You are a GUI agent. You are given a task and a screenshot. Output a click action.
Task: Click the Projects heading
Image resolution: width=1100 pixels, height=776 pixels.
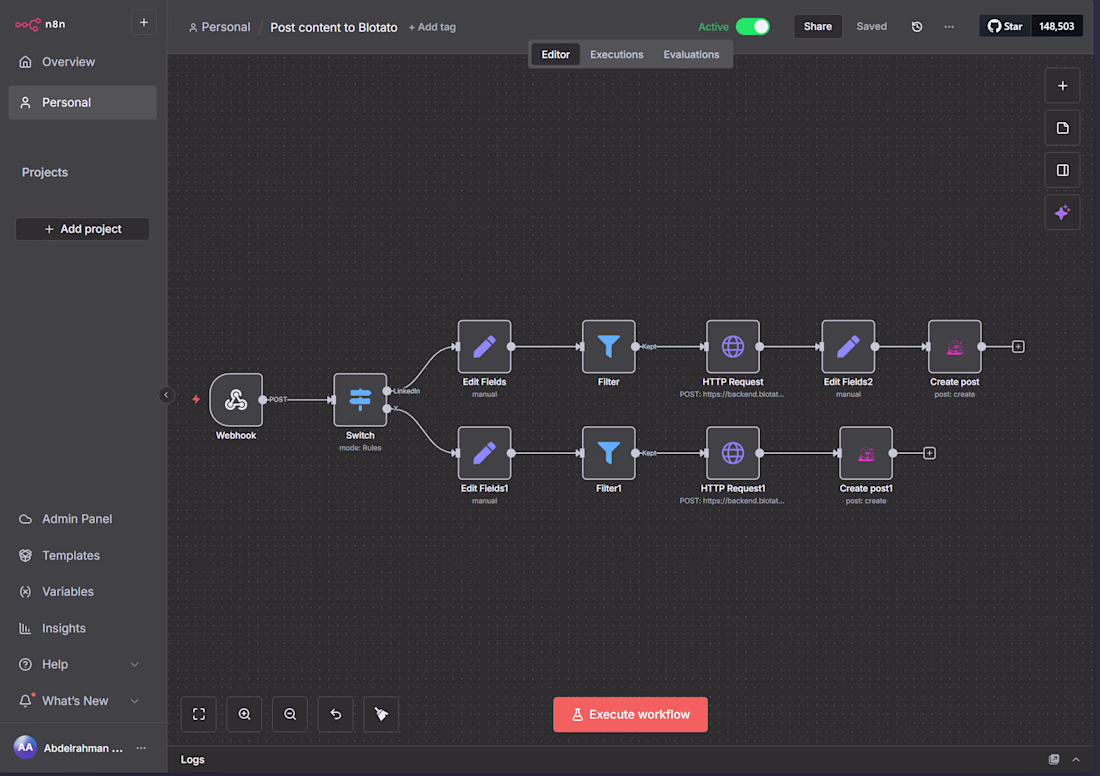(x=45, y=172)
